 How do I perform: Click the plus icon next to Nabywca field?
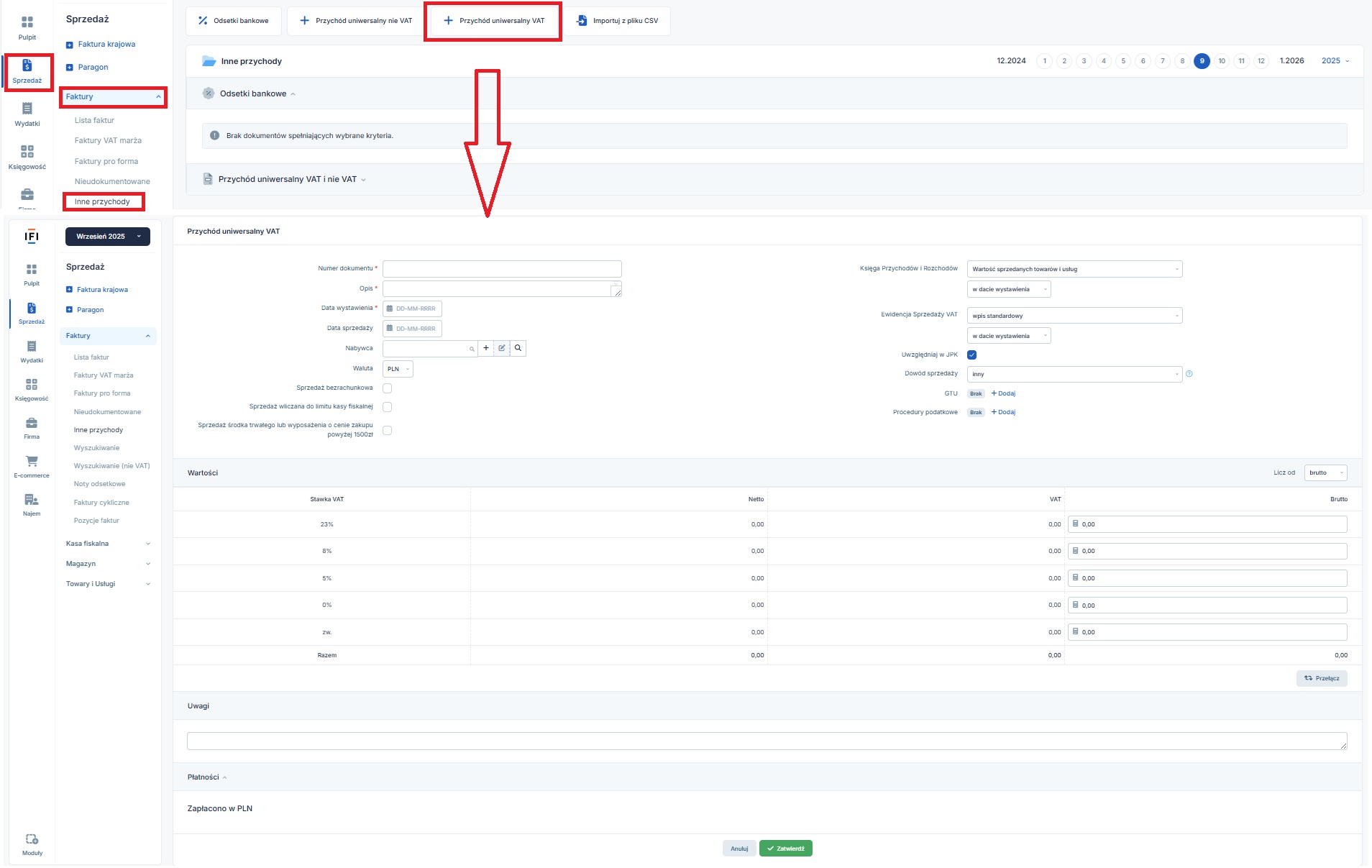coord(486,349)
